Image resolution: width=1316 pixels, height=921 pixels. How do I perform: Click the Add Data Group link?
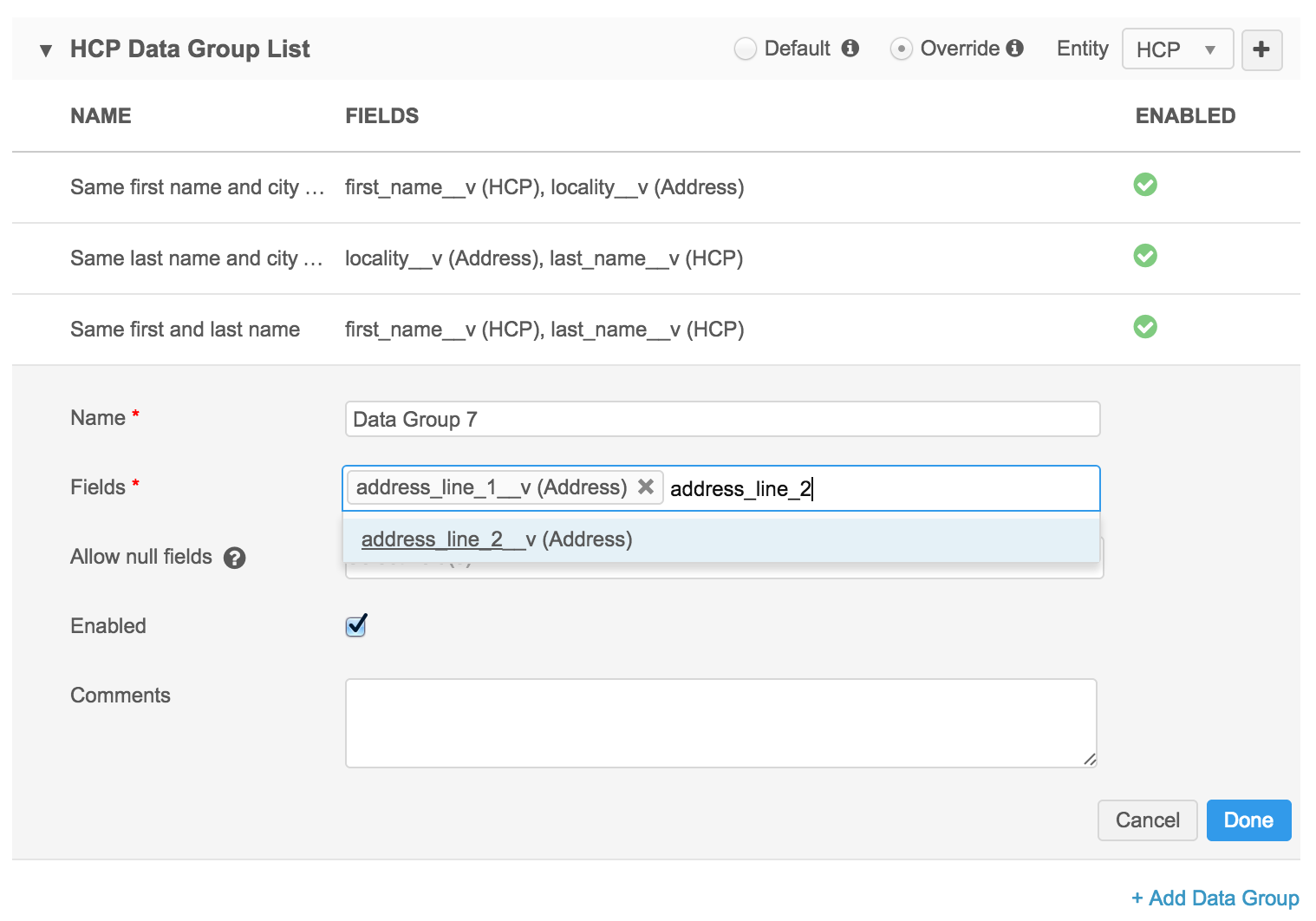(x=1215, y=898)
